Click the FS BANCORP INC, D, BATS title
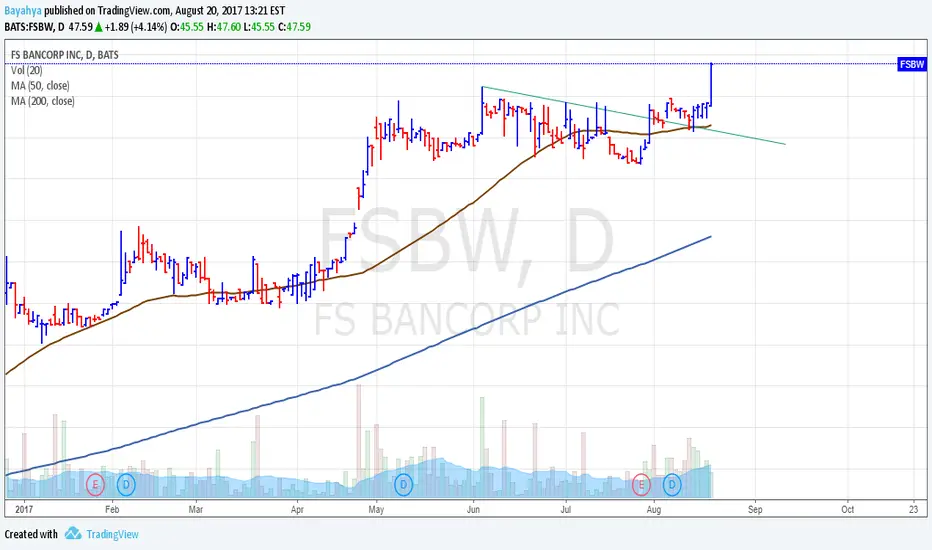This screenshot has height=550, width=932. tap(65, 55)
